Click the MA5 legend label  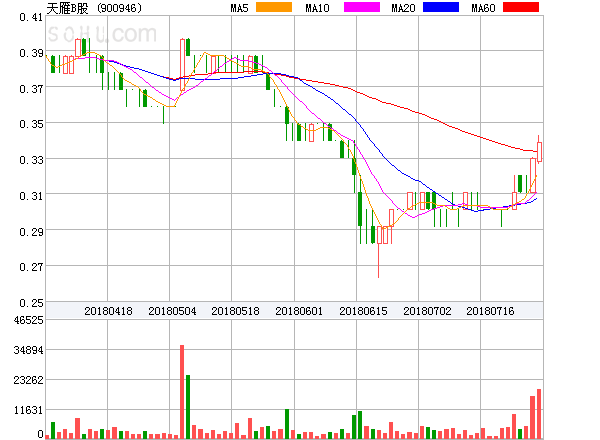click(x=239, y=8)
